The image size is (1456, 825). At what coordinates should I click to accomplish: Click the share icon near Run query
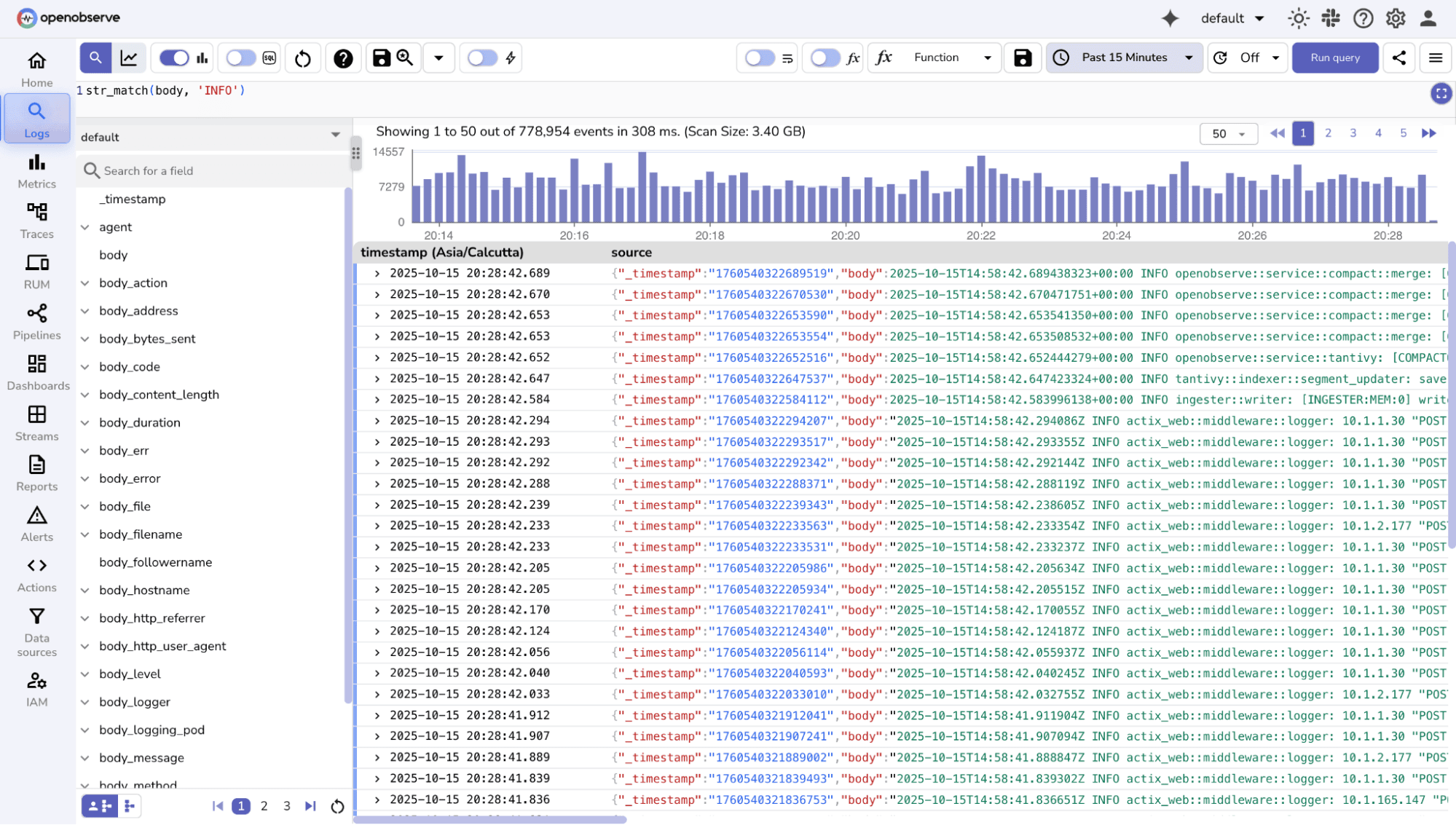pyautogui.click(x=1398, y=58)
